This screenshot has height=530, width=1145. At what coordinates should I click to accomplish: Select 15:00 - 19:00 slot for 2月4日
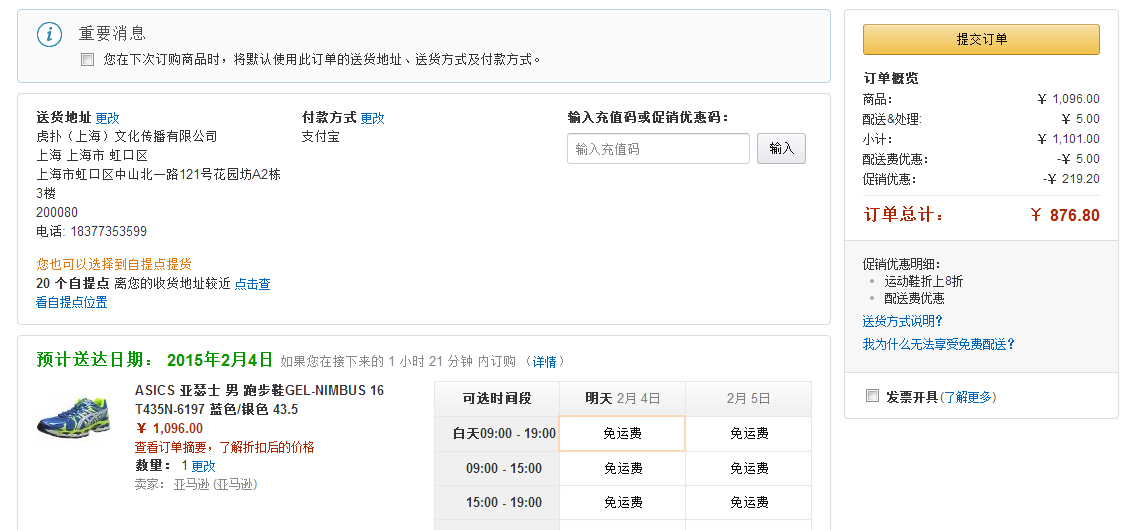(x=622, y=502)
